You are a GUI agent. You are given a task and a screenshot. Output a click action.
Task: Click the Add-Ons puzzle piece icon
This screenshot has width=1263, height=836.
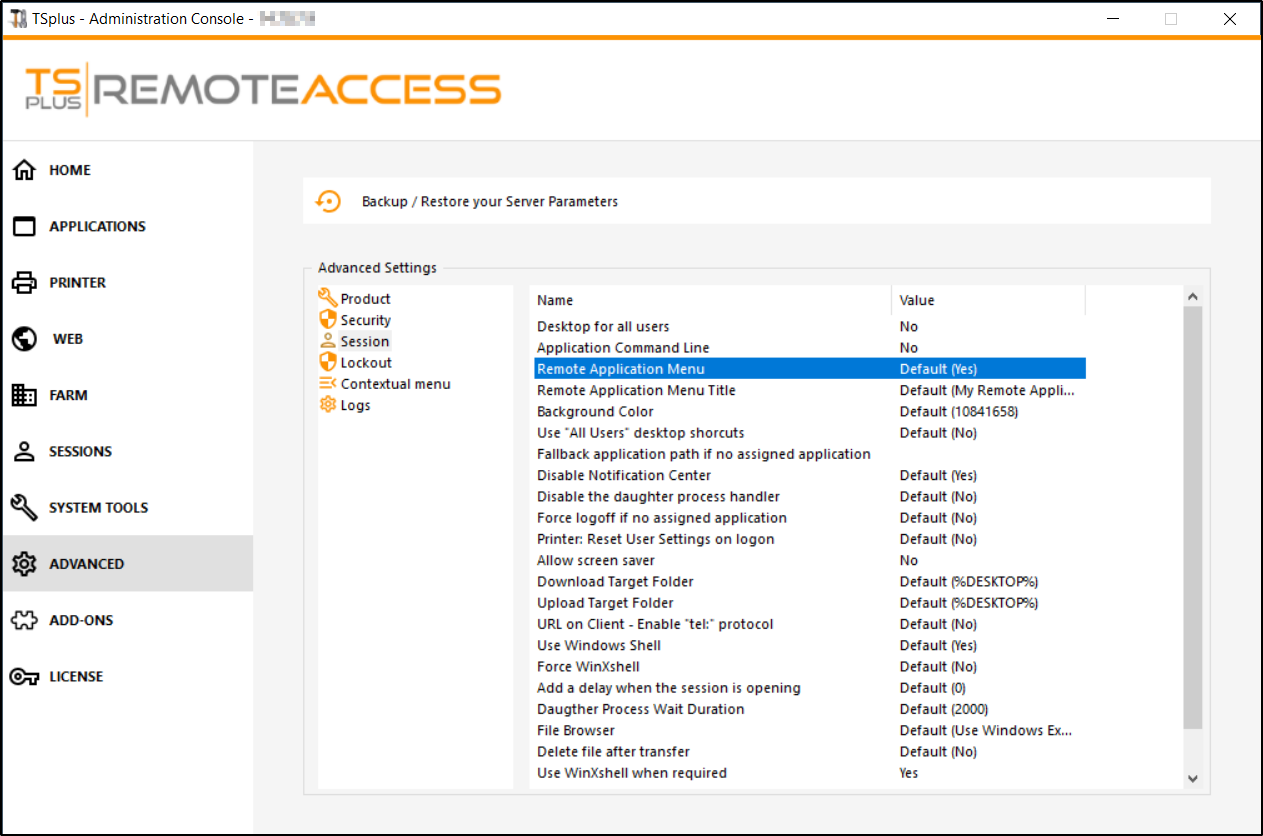[x=24, y=620]
